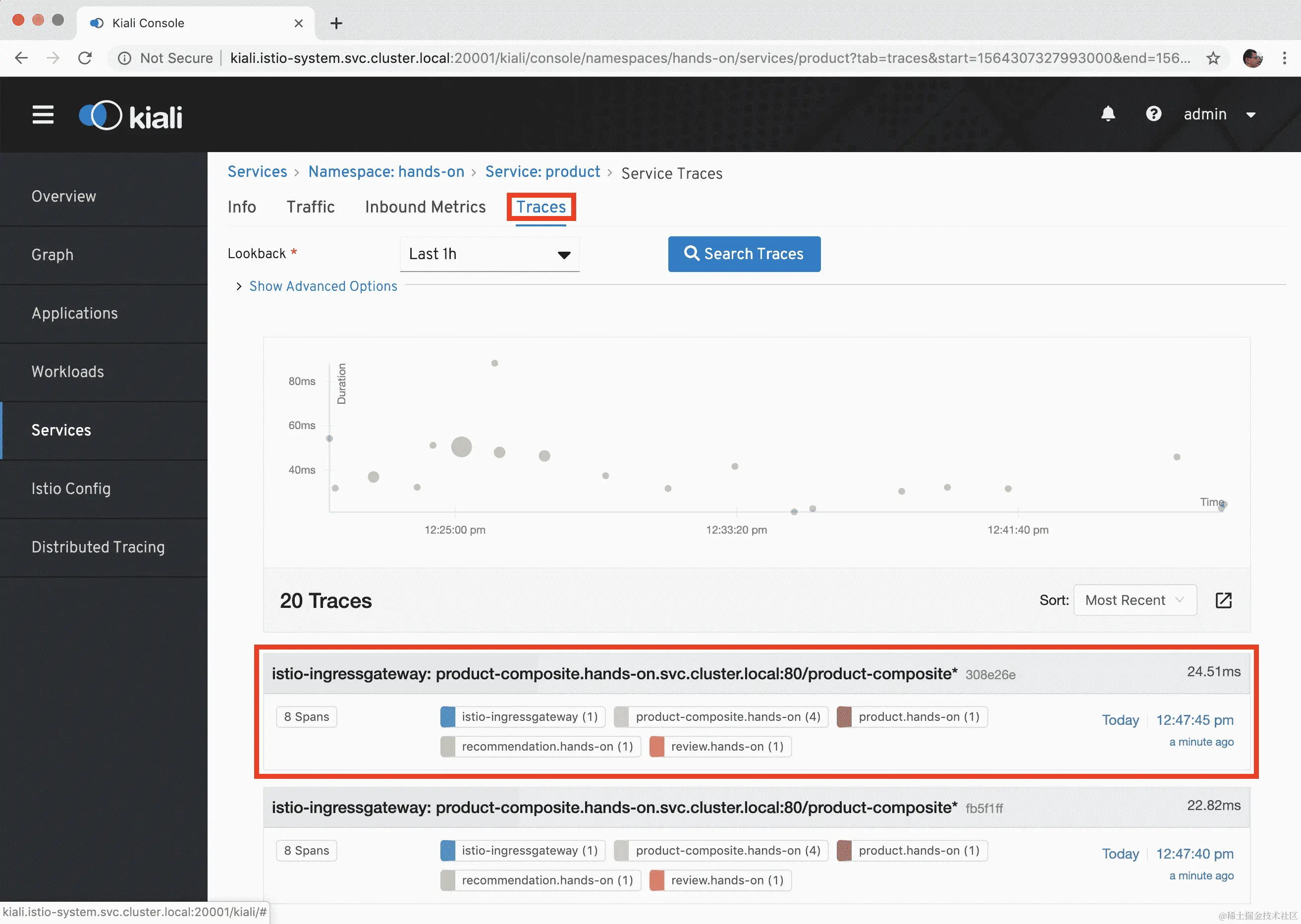Viewport: 1301px width, 924px height.
Task: Open the help question mark icon
Action: click(x=1153, y=114)
